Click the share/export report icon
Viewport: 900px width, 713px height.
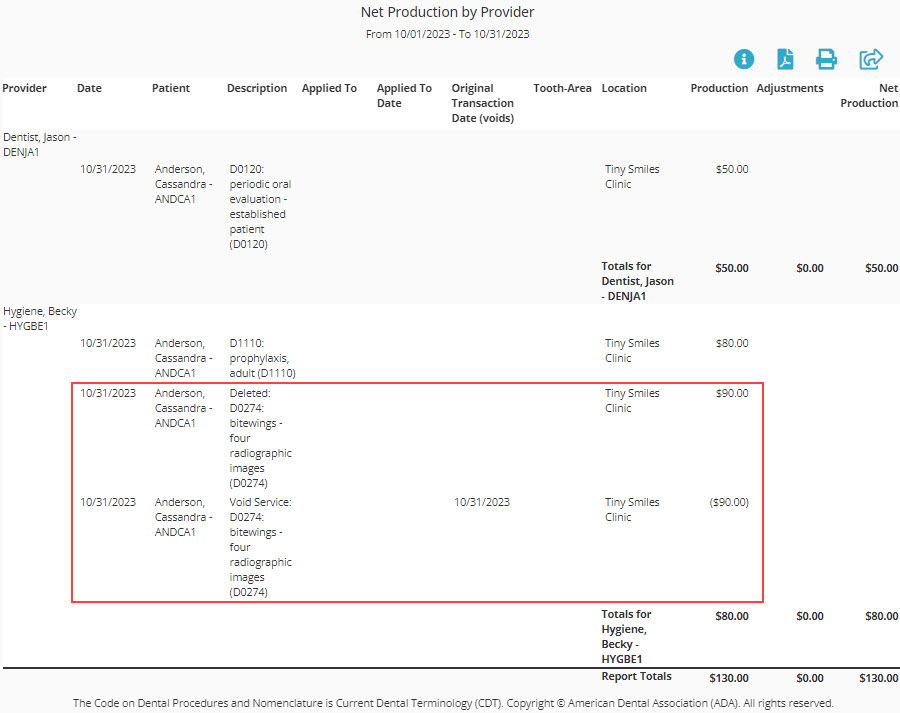[x=871, y=59]
